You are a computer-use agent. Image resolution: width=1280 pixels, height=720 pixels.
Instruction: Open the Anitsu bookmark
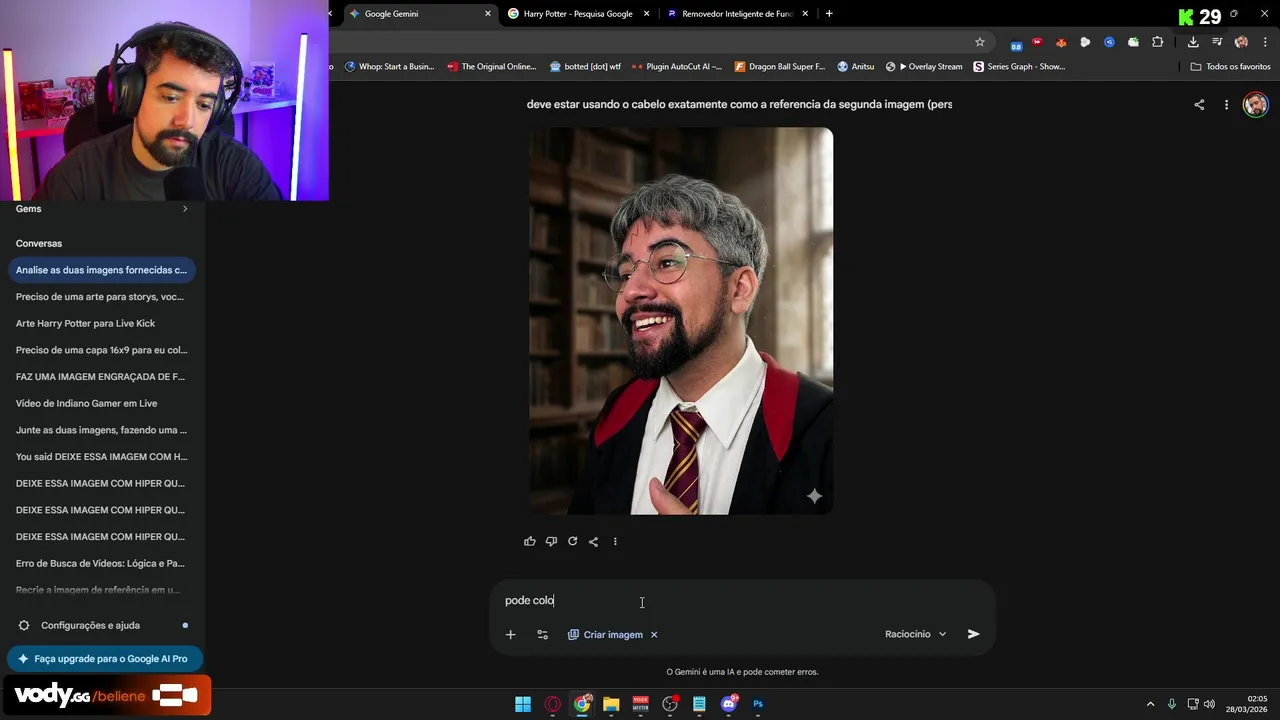856,67
